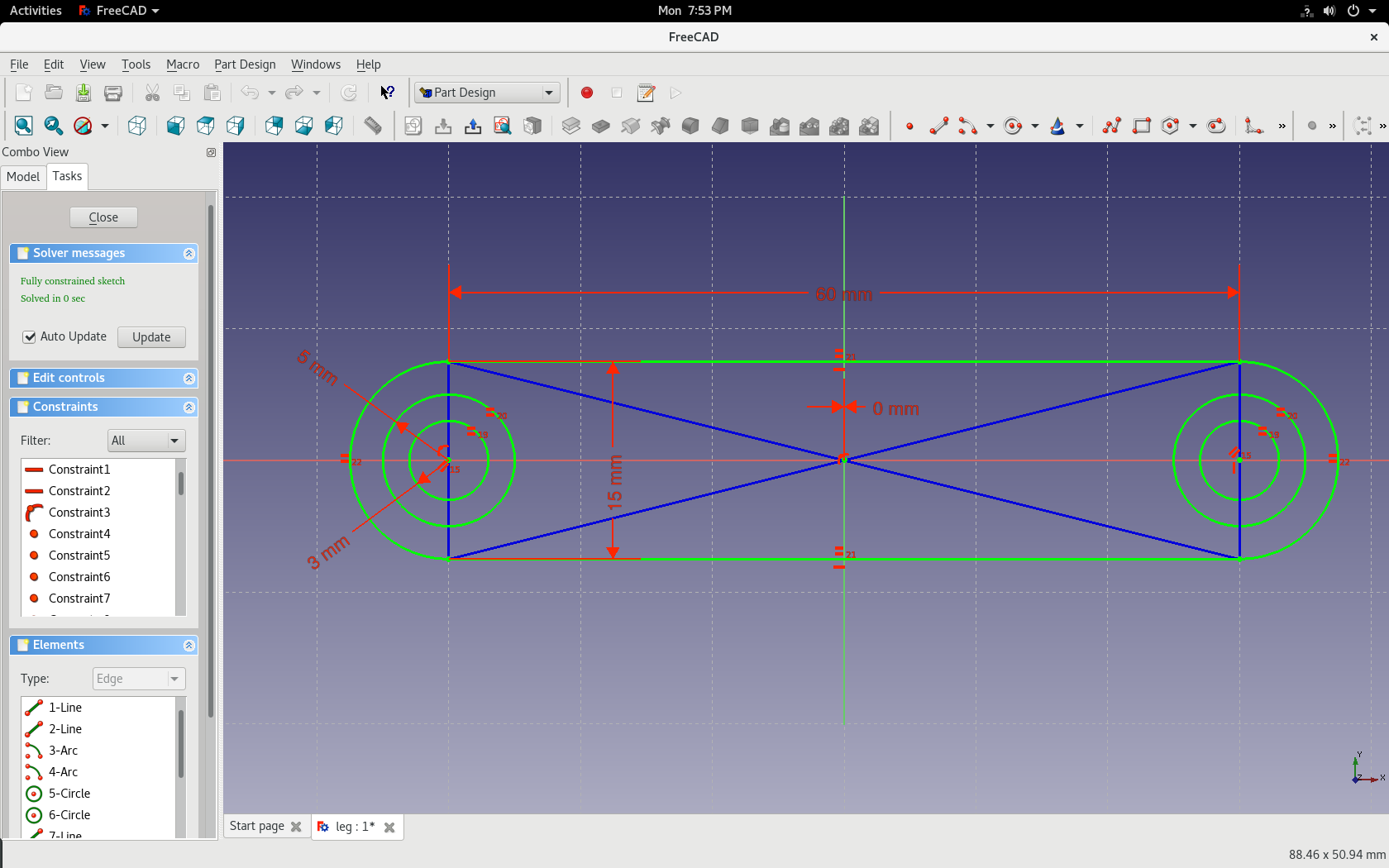Select Constraint3 in the constraints list
The width and height of the screenshot is (1389, 868).
pos(79,513)
